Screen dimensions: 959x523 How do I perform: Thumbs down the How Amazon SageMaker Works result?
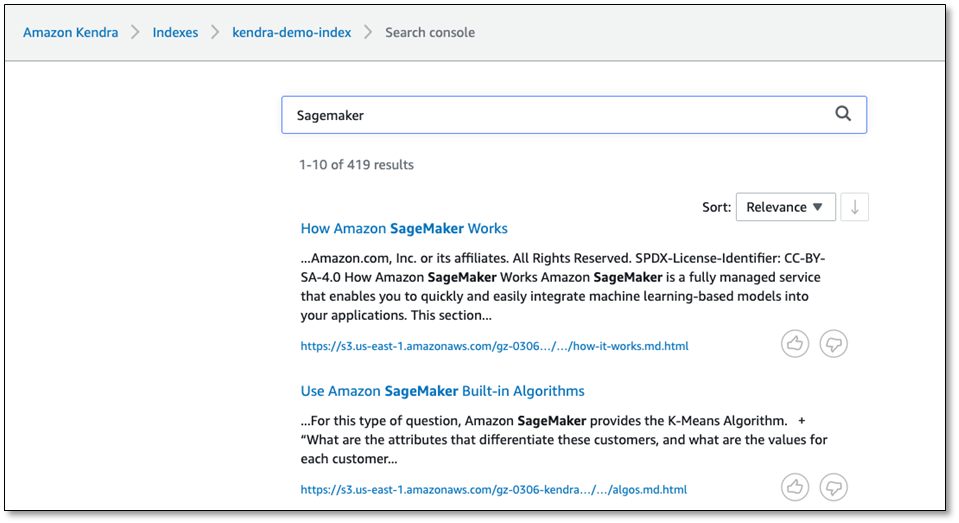(834, 344)
